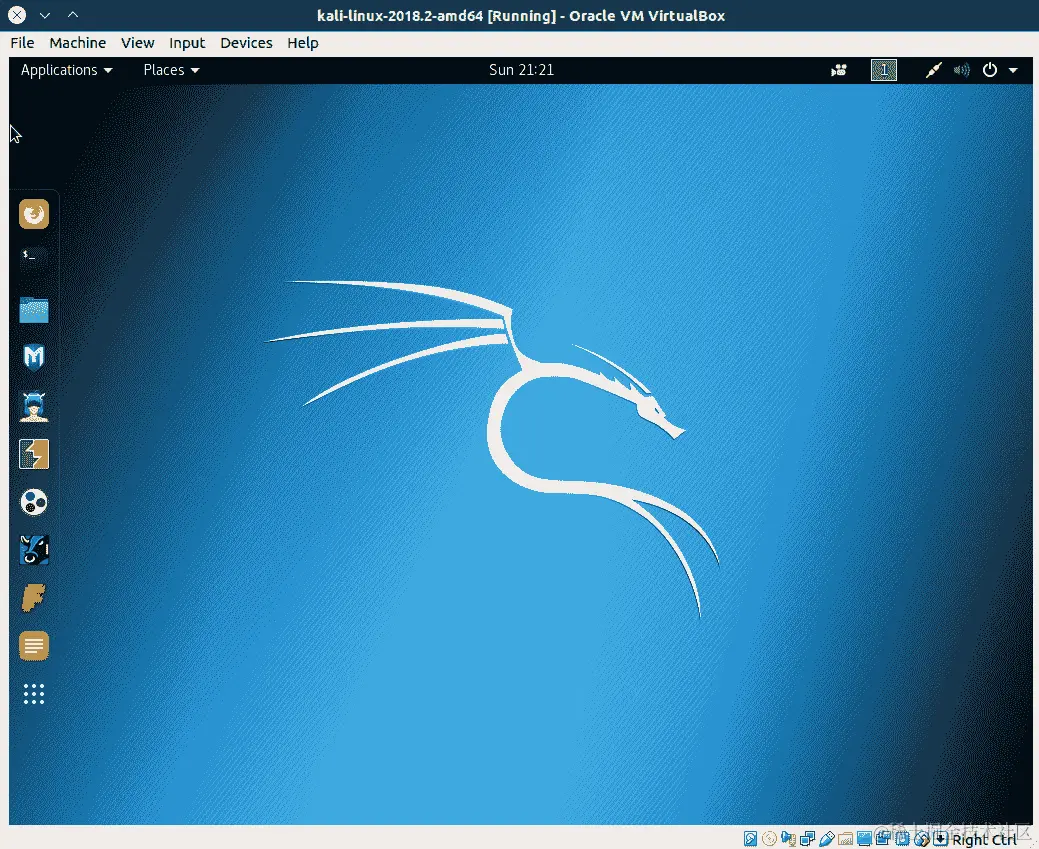
Task: Click the window's down chevron title button
Action: coord(45,15)
